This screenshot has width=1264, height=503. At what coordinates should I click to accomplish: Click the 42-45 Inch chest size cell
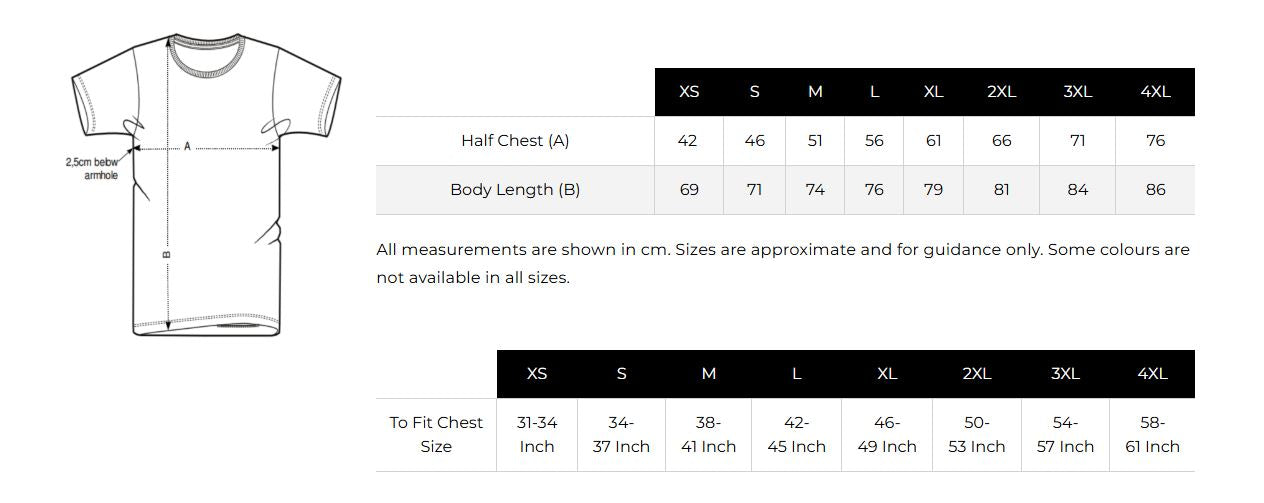tap(797, 435)
